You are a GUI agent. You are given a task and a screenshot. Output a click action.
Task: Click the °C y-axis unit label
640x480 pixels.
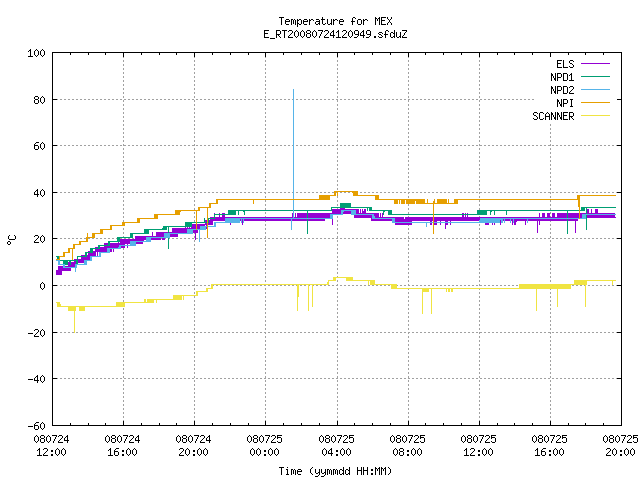tap(11, 240)
